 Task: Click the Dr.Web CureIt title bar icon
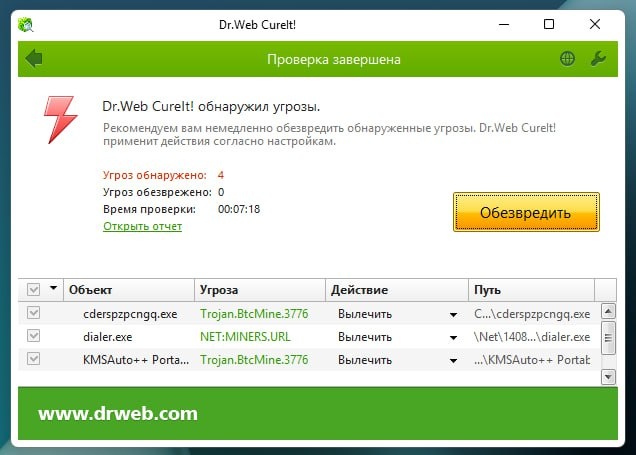26,25
